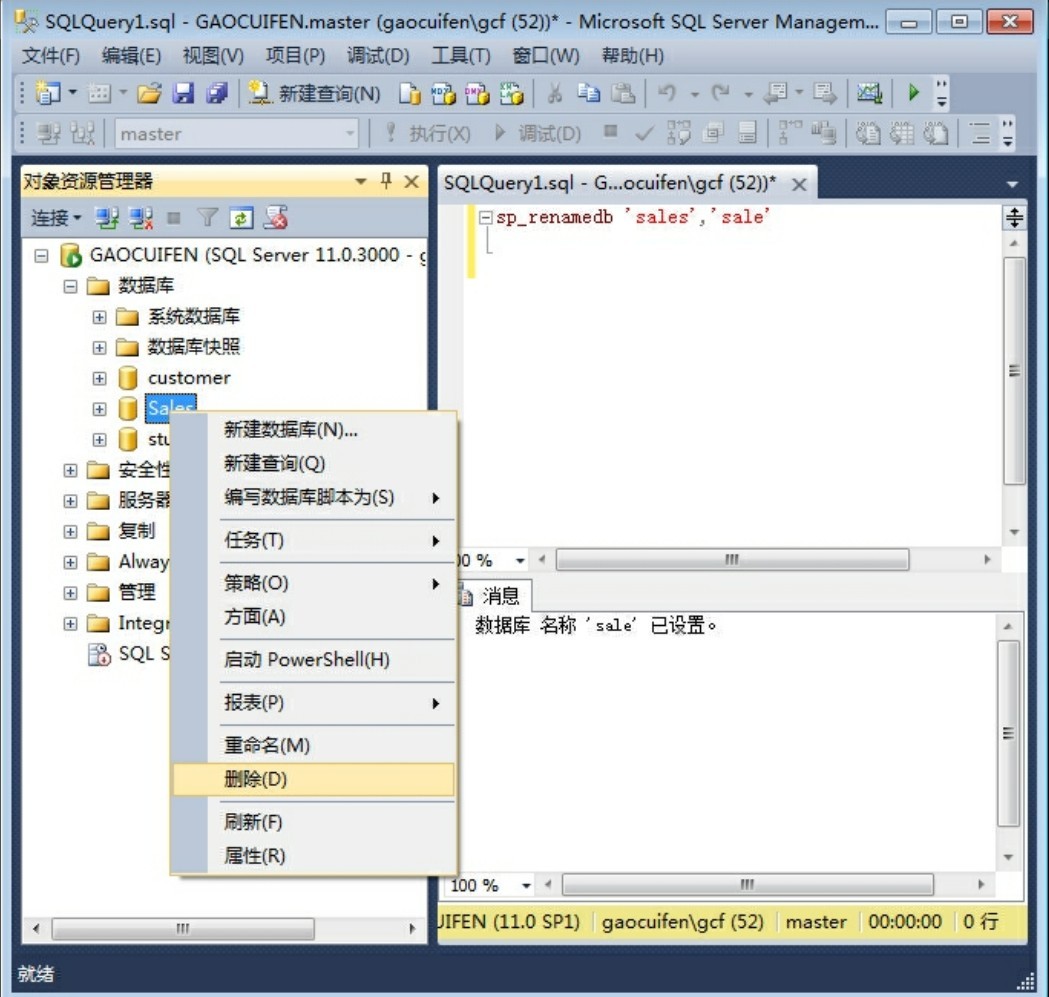Click the Analysis Services MDX query icon

pos(442,93)
